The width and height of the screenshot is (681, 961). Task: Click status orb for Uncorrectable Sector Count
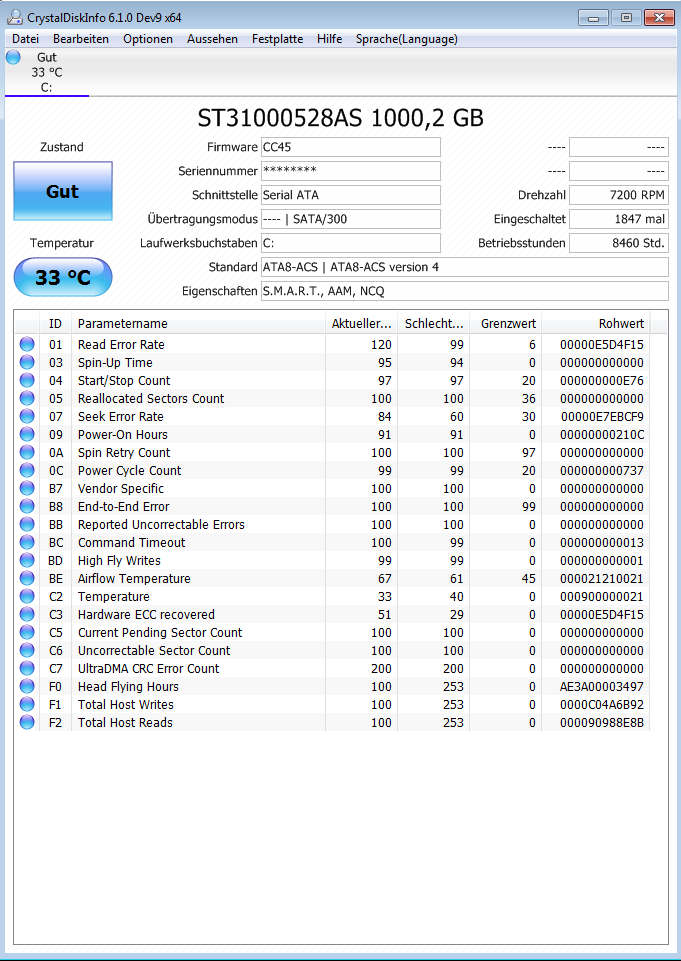click(27, 650)
